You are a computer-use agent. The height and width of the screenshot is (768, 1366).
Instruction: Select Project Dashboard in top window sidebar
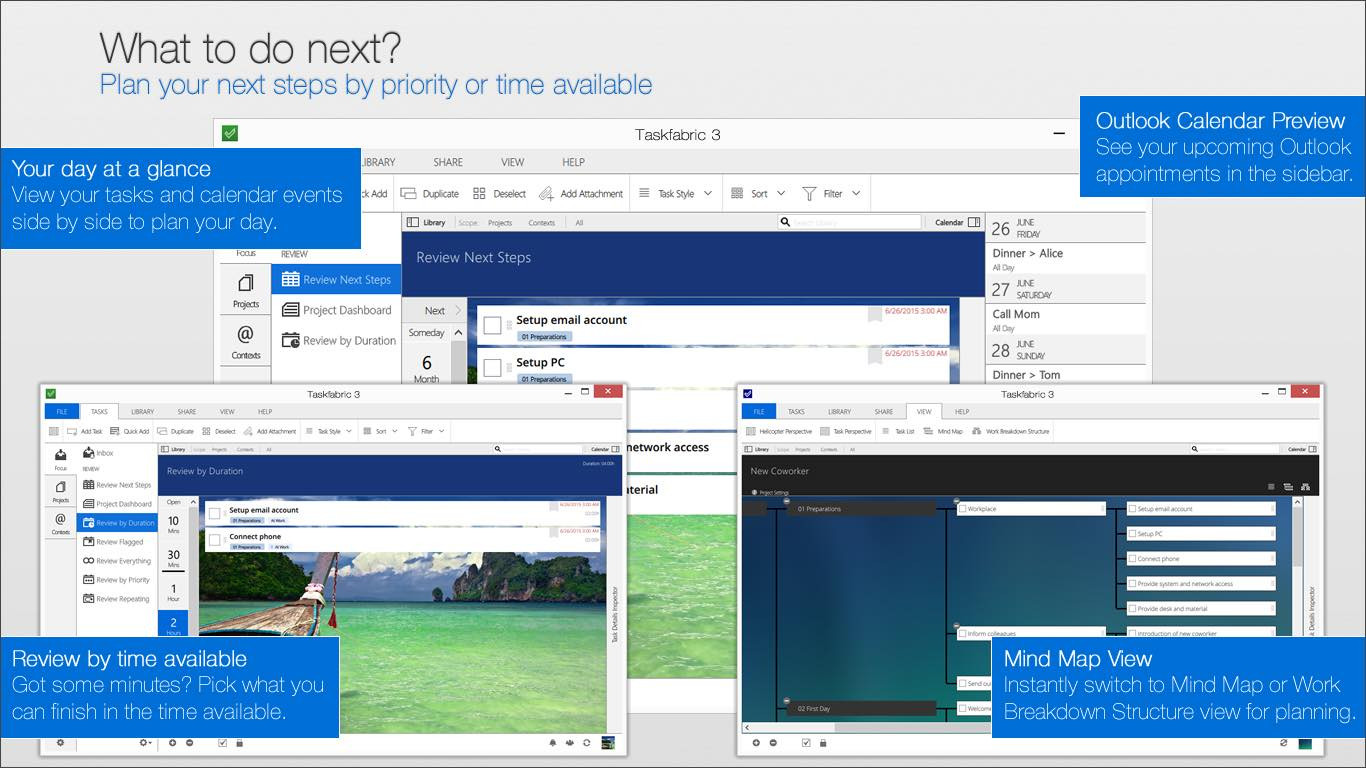click(x=336, y=310)
